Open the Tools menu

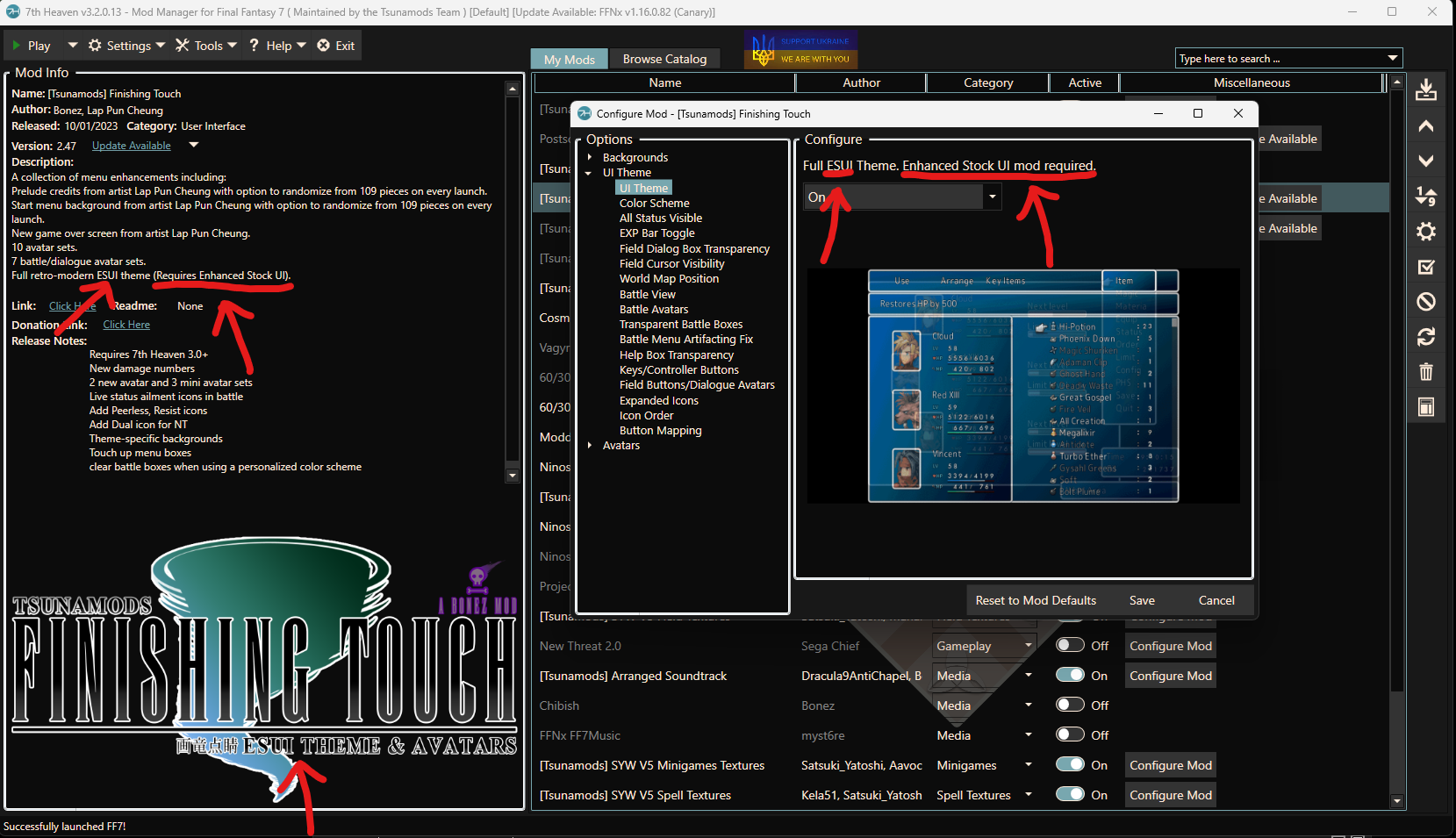(x=209, y=46)
